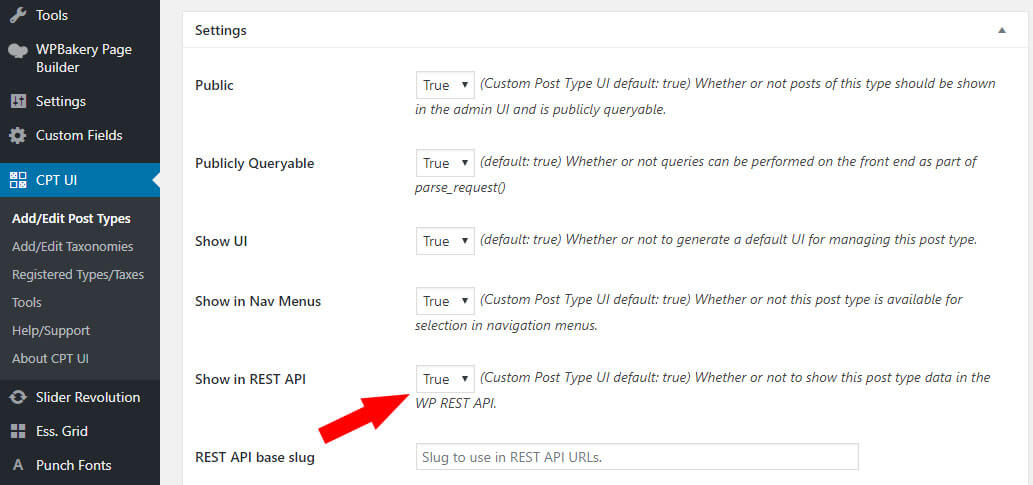Click the WPBakery Page Builder cloud icon

(18, 51)
